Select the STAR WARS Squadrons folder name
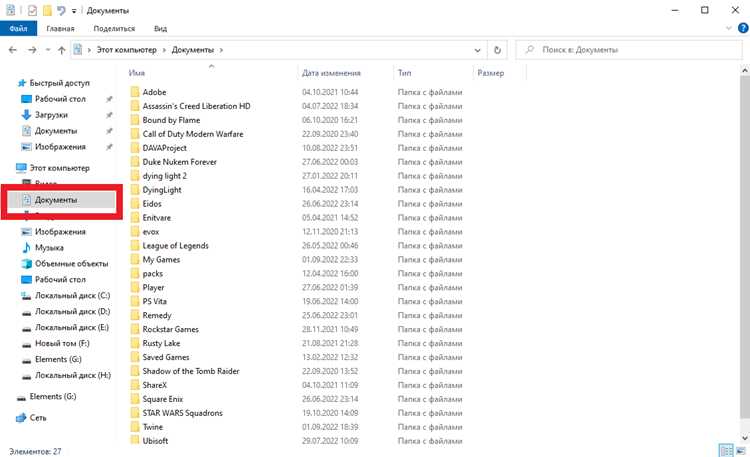Screen dimensions: 750x457 click(182, 413)
